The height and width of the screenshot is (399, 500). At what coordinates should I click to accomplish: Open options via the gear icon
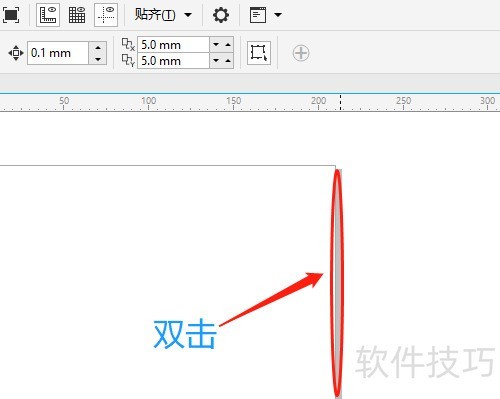pos(221,15)
